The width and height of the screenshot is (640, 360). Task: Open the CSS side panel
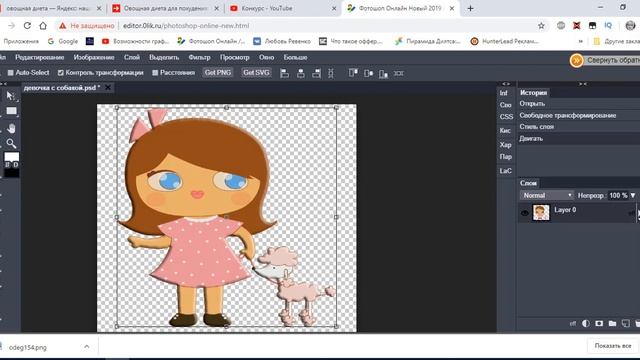[x=506, y=117]
